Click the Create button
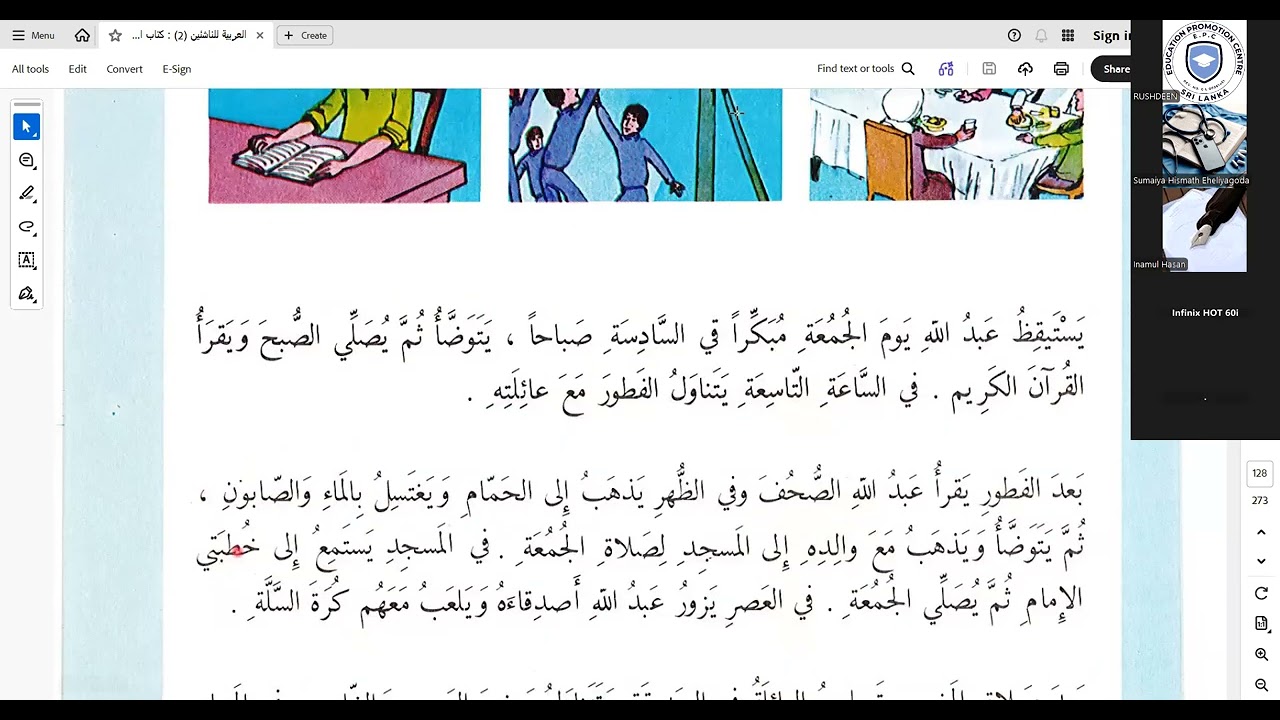Screen dimensions: 1280x720 [305, 35]
